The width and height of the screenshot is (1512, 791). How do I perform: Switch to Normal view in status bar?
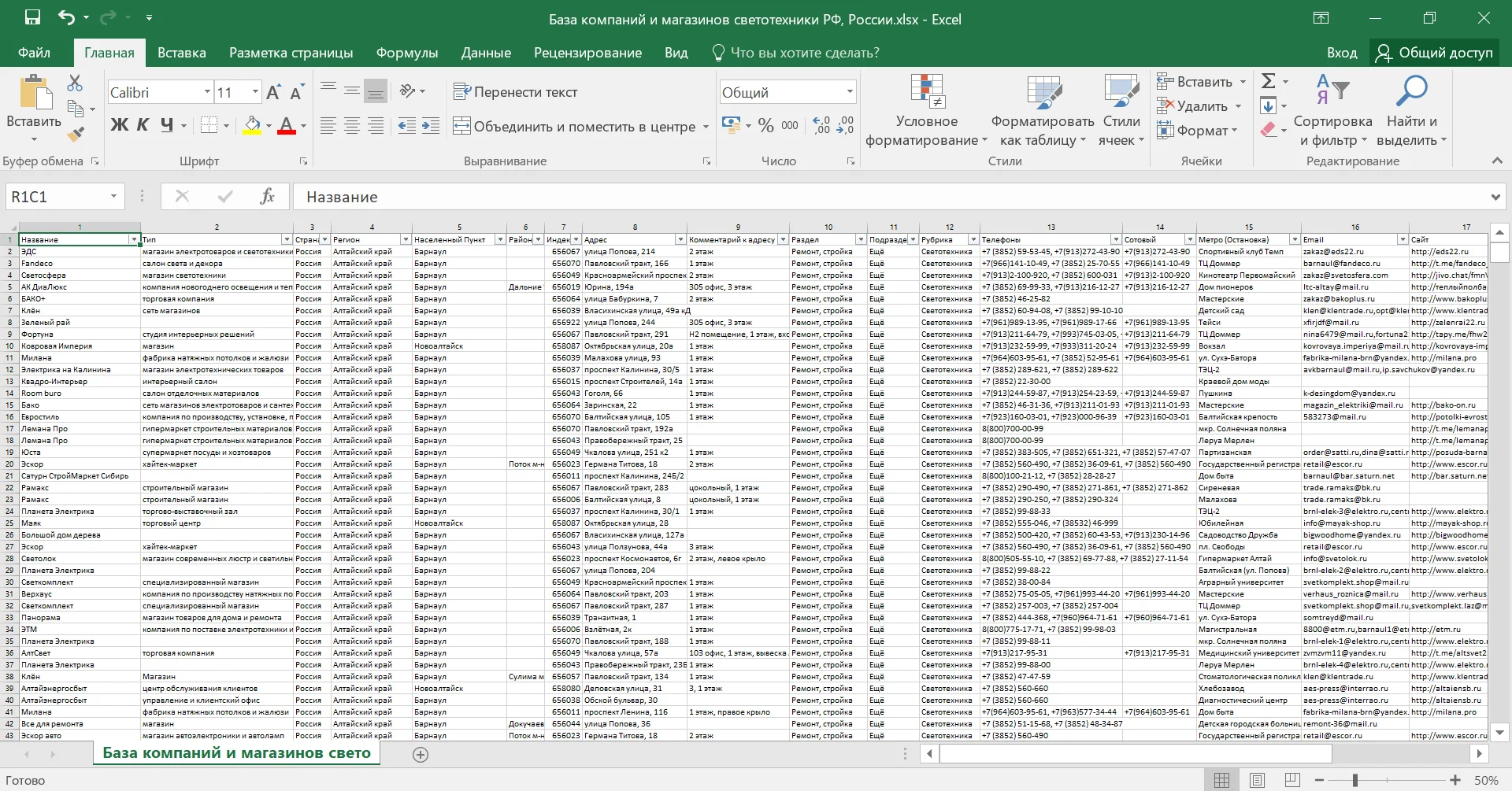click(x=1221, y=780)
